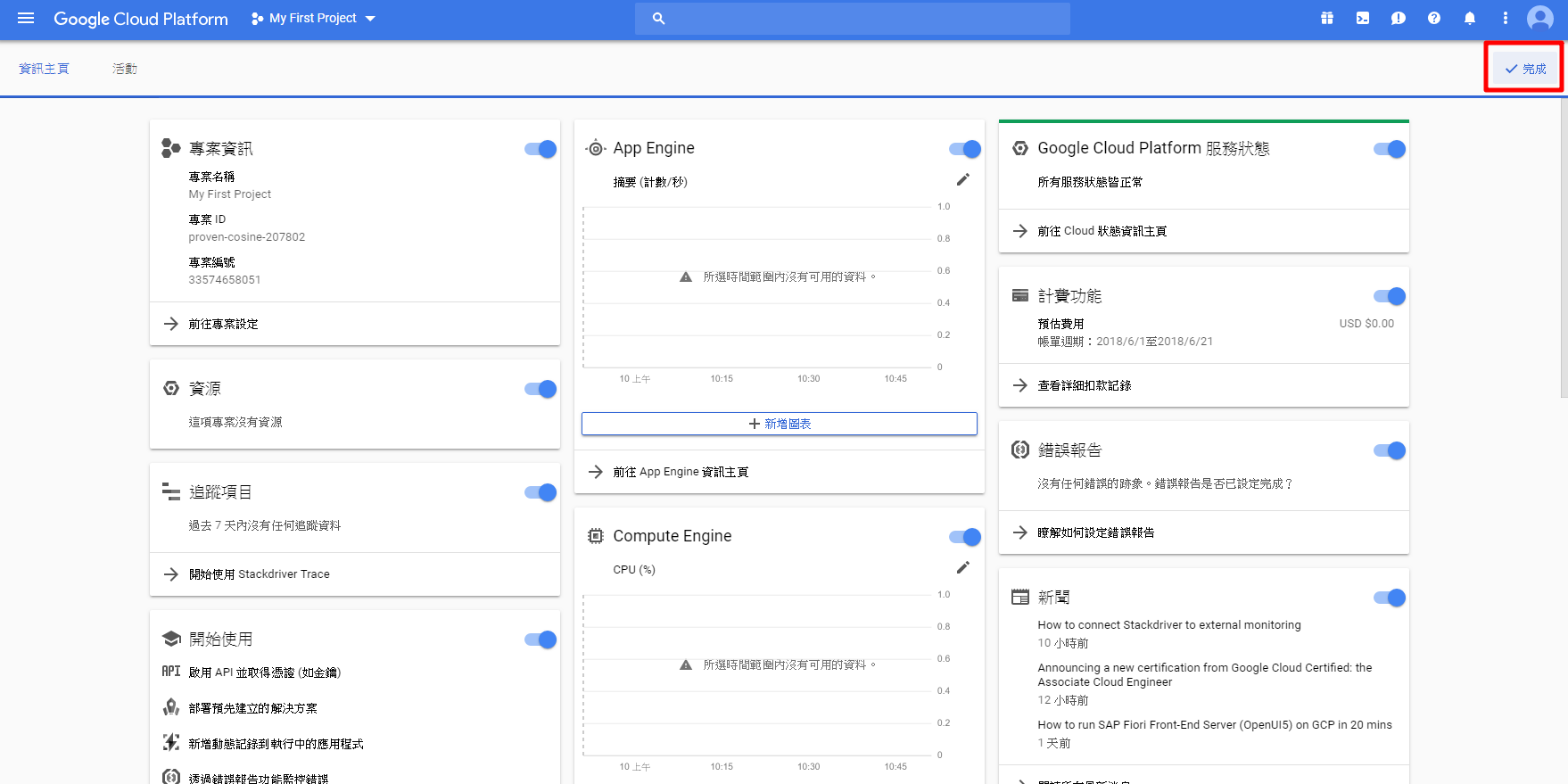Click the Google Cloud Platform 服務狀態 icon

click(x=1020, y=148)
